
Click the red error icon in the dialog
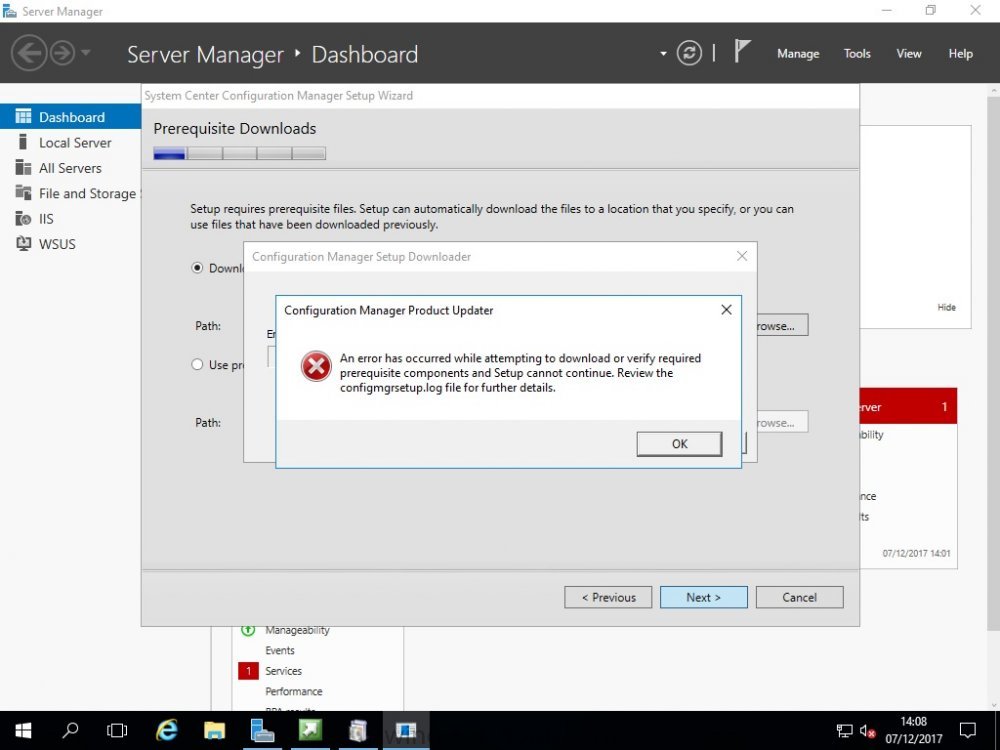[x=316, y=366]
